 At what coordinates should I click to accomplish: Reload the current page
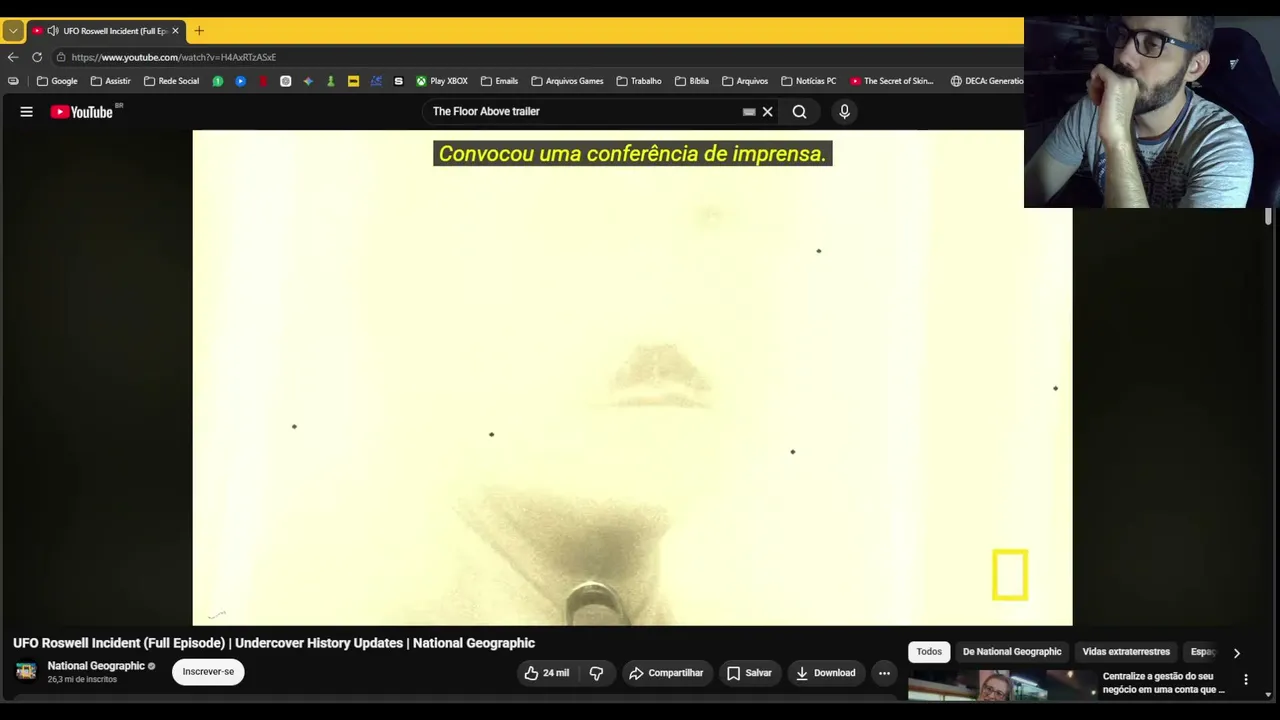37,57
